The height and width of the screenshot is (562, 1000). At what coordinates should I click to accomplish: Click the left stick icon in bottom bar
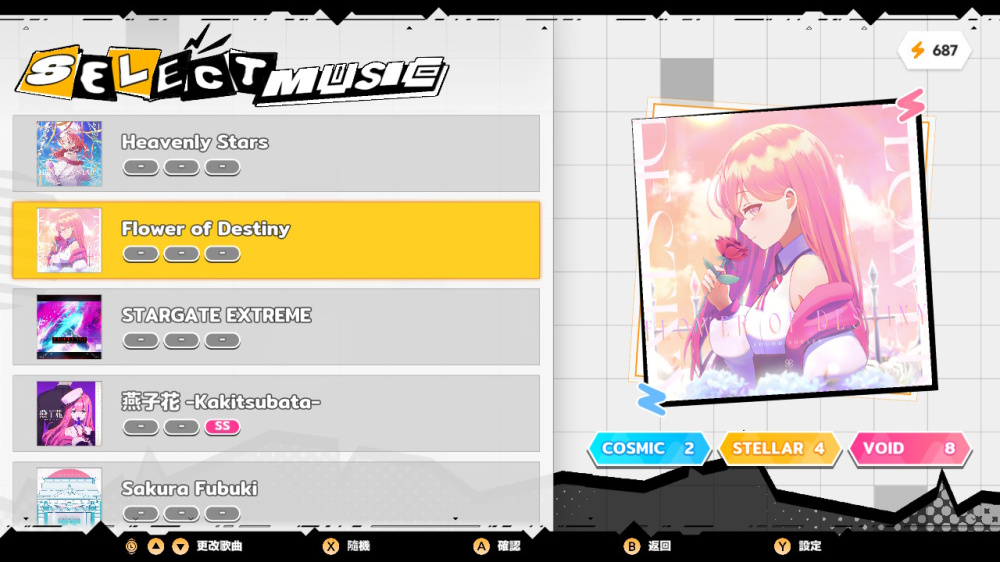[x=131, y=546]
